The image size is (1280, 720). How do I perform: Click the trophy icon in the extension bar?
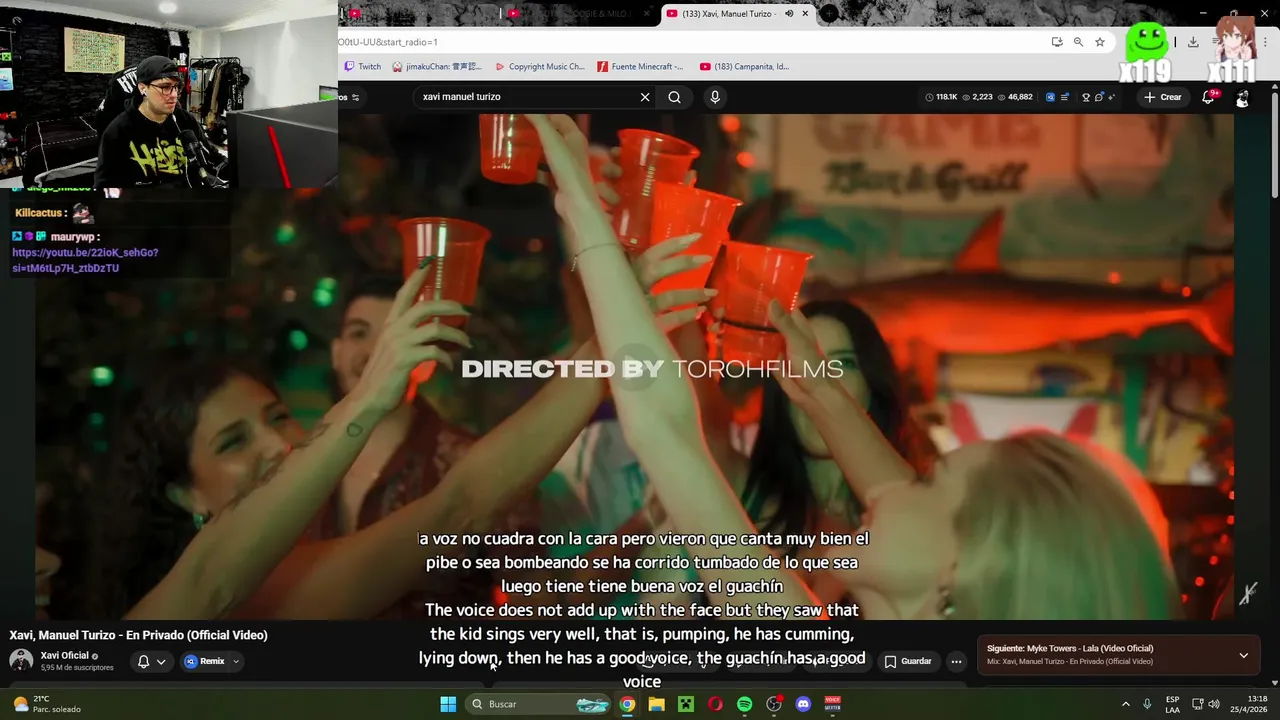(1086, 97)
